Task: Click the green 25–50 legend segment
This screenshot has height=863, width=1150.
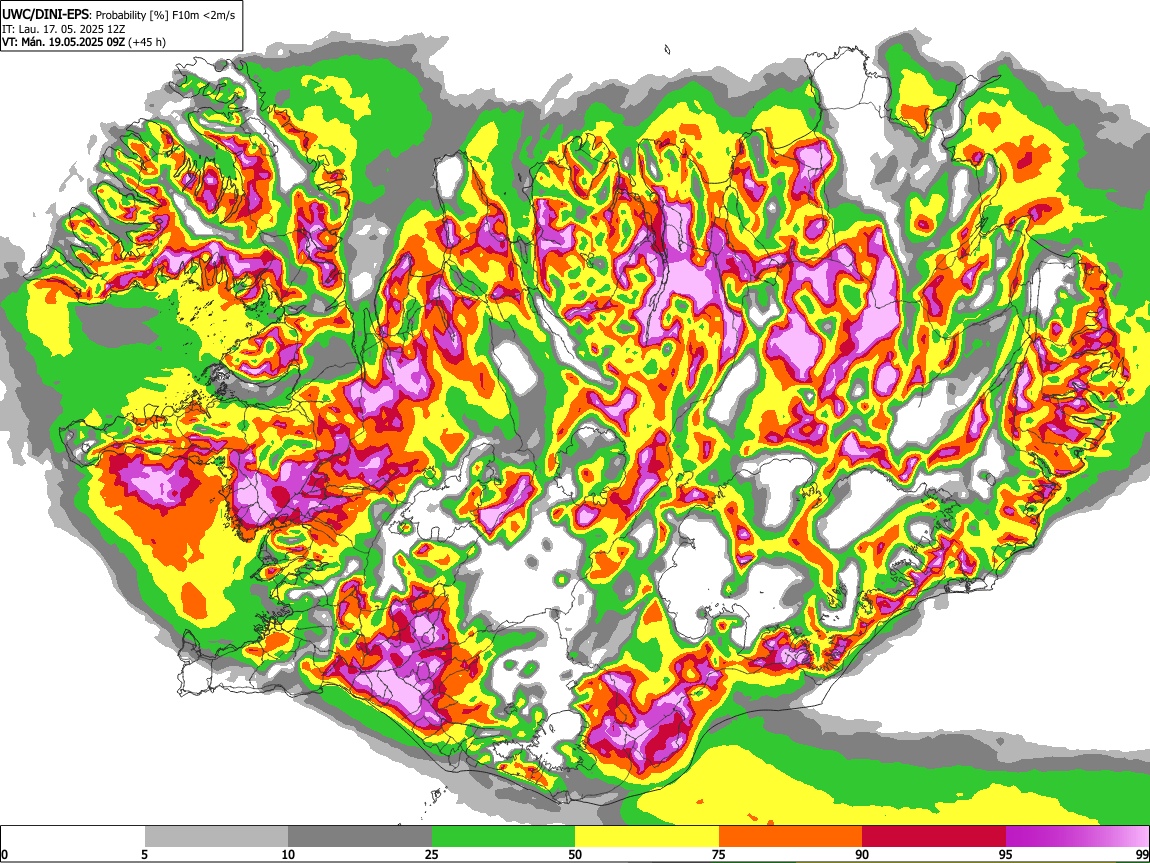Action: pos(503,837)
